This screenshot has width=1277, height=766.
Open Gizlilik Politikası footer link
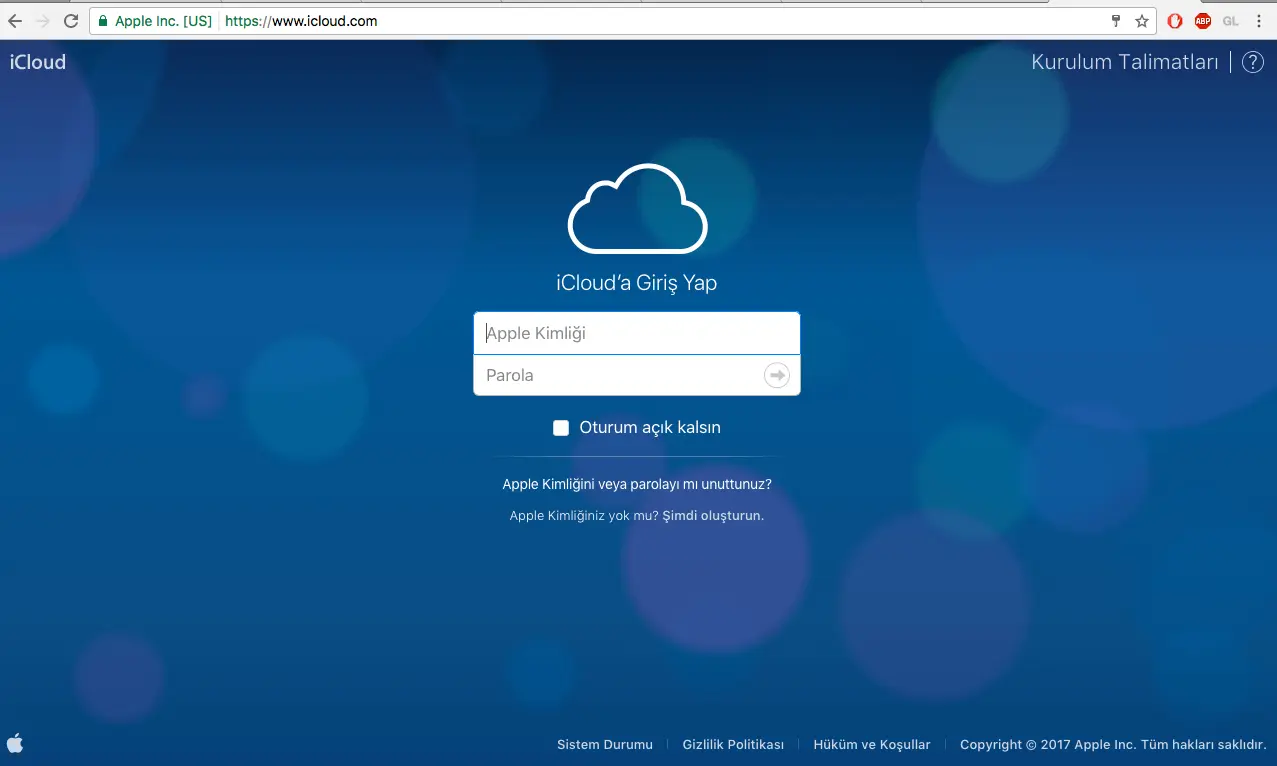733,744
